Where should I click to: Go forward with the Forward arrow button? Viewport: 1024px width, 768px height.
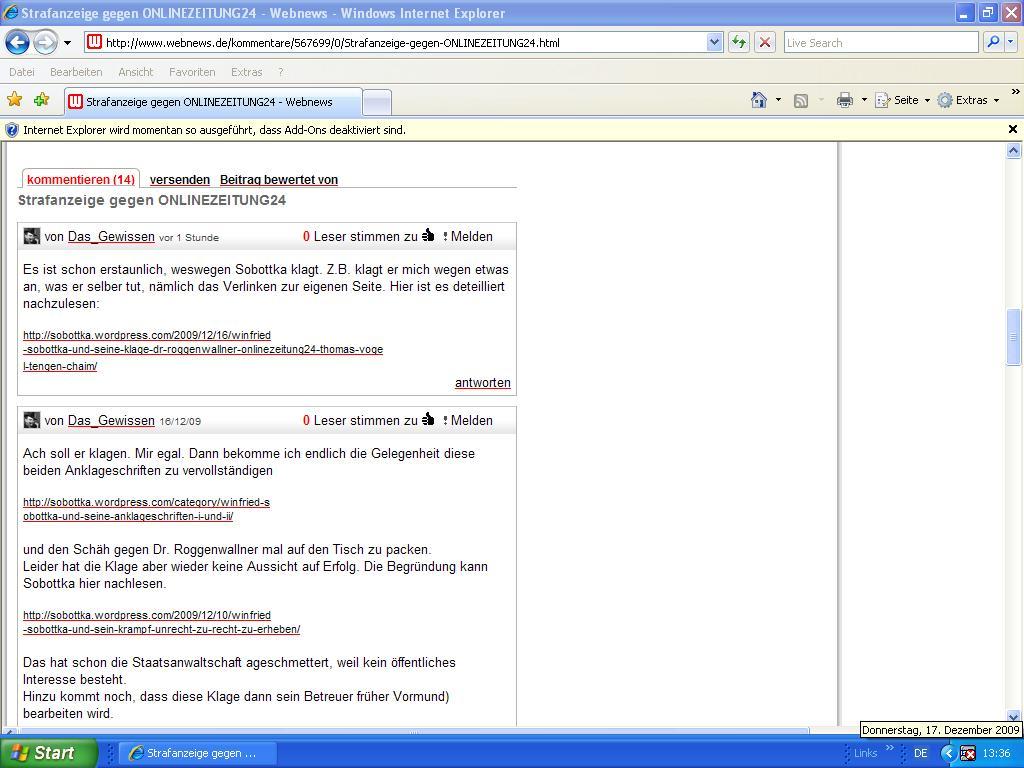point(45,43)
